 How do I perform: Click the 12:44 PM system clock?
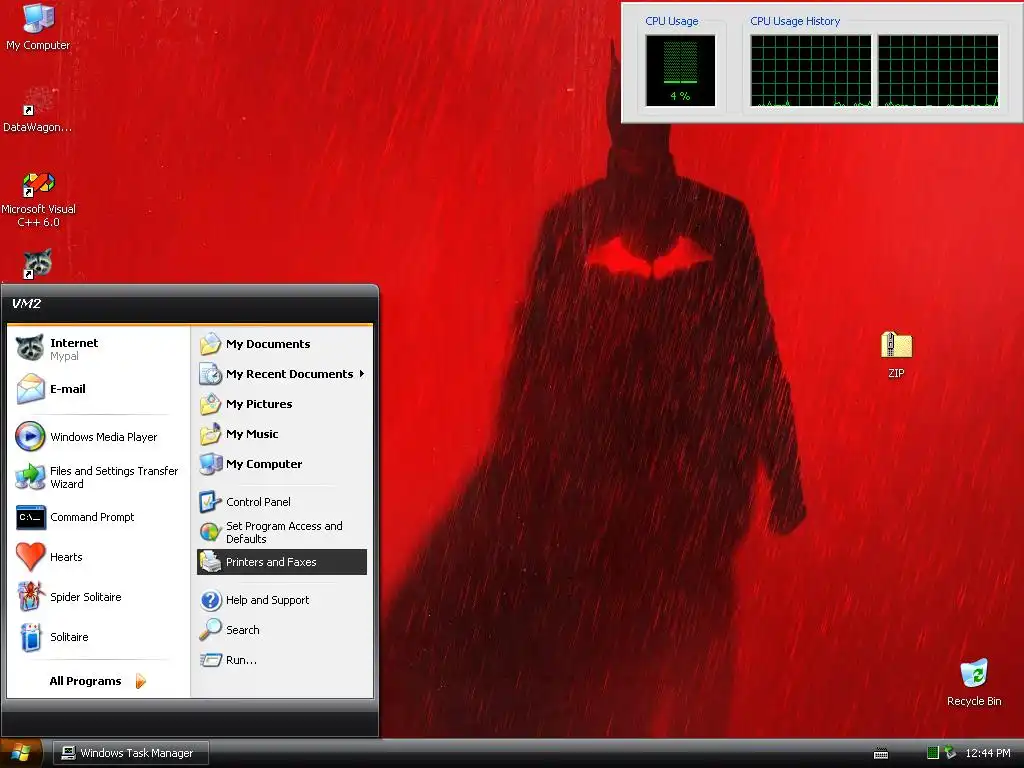(x=987, y=753)
